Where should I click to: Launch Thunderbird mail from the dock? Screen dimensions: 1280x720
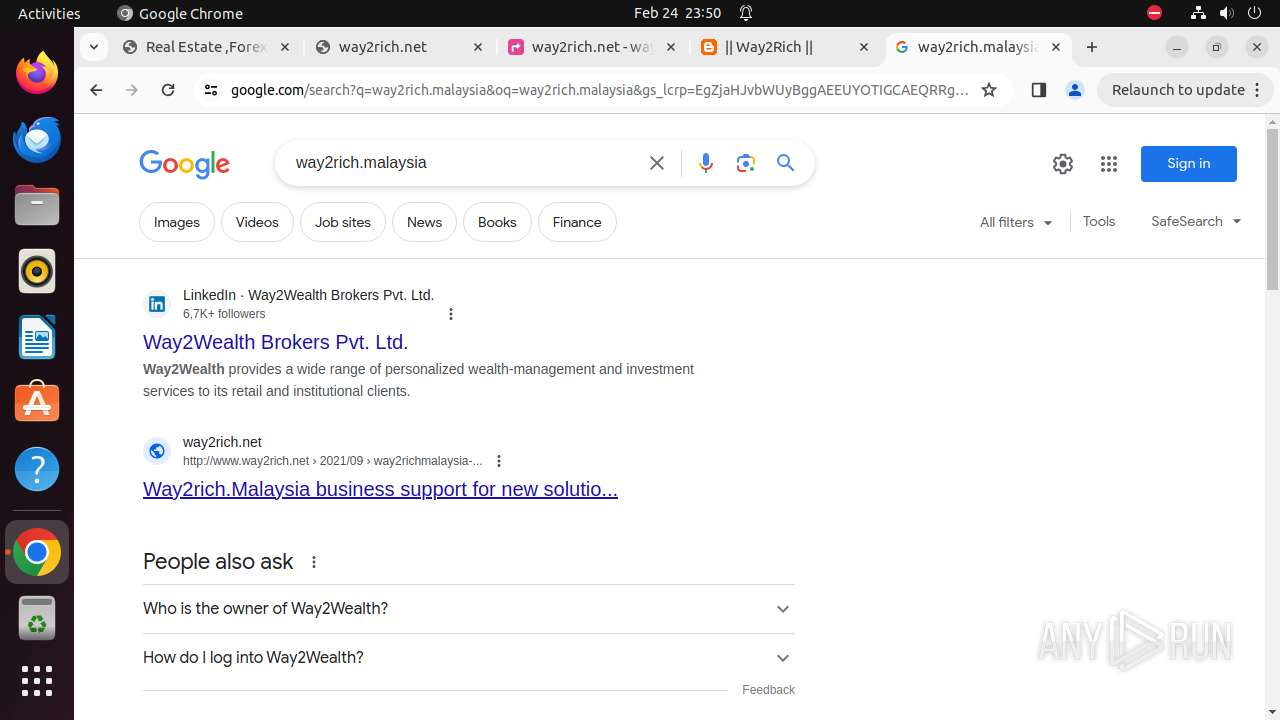pyautogui.click(x=37, y=140)
